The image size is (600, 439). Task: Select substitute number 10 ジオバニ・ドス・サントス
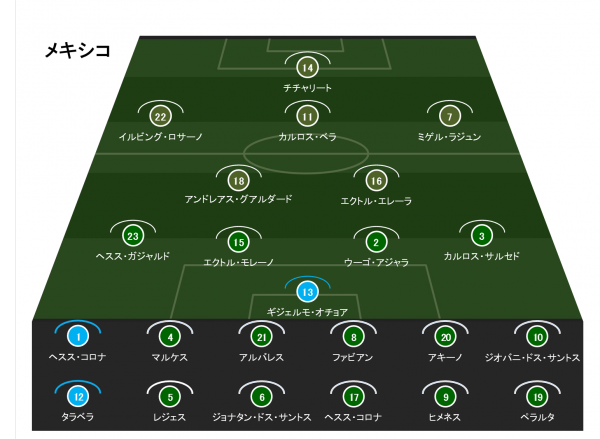coord(538,337)
